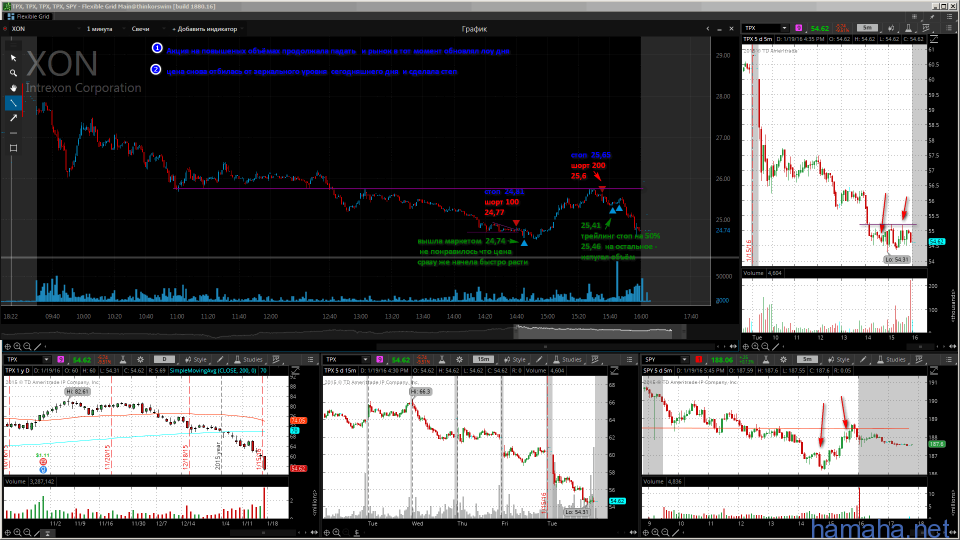Select the arrow pointer tool in XON chart
960x540 pixels.
pyautogui.click(x=13, y=58)
